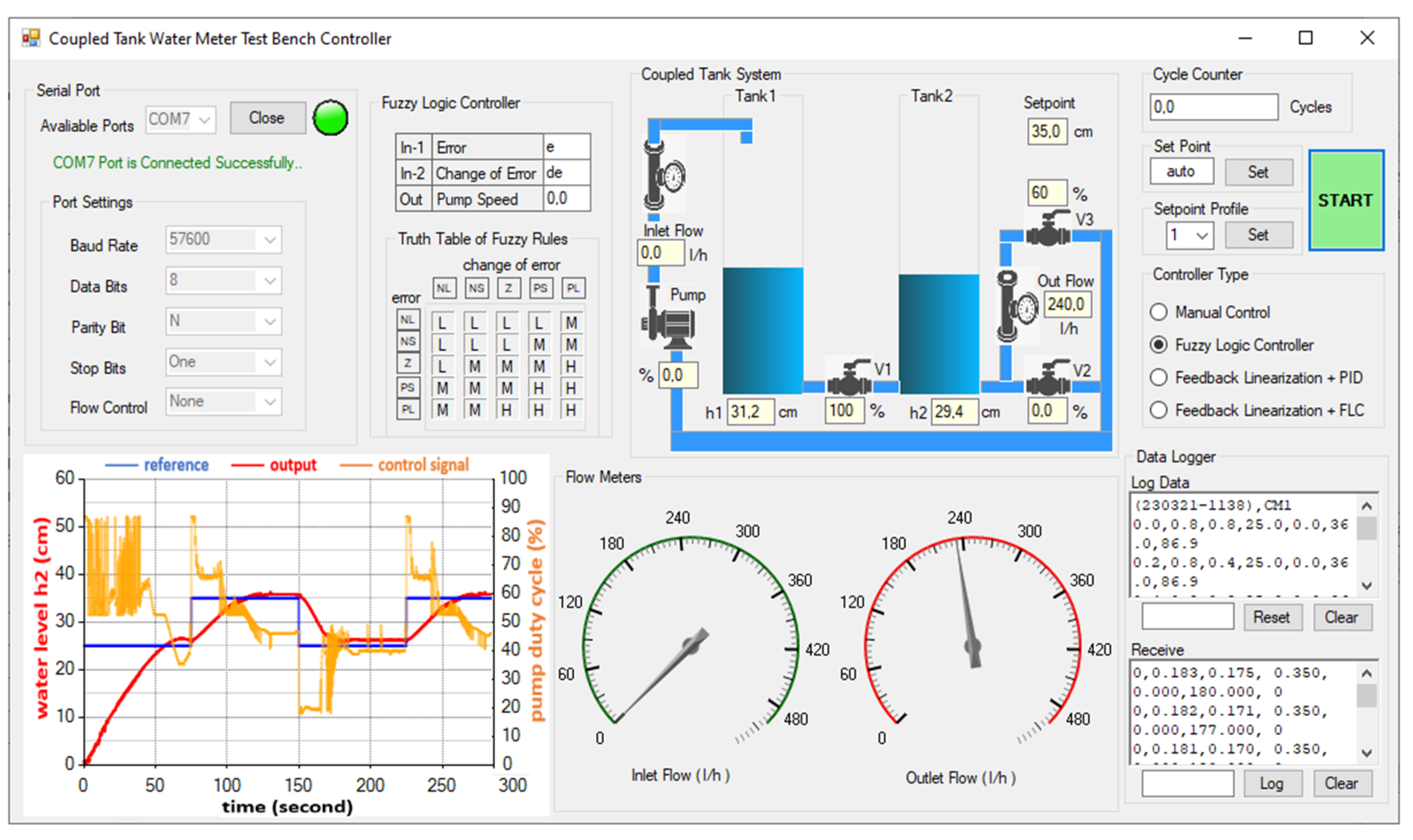The image size is (1413, 840).
Task: Select Manual Control radio button
Action: 1159,312
